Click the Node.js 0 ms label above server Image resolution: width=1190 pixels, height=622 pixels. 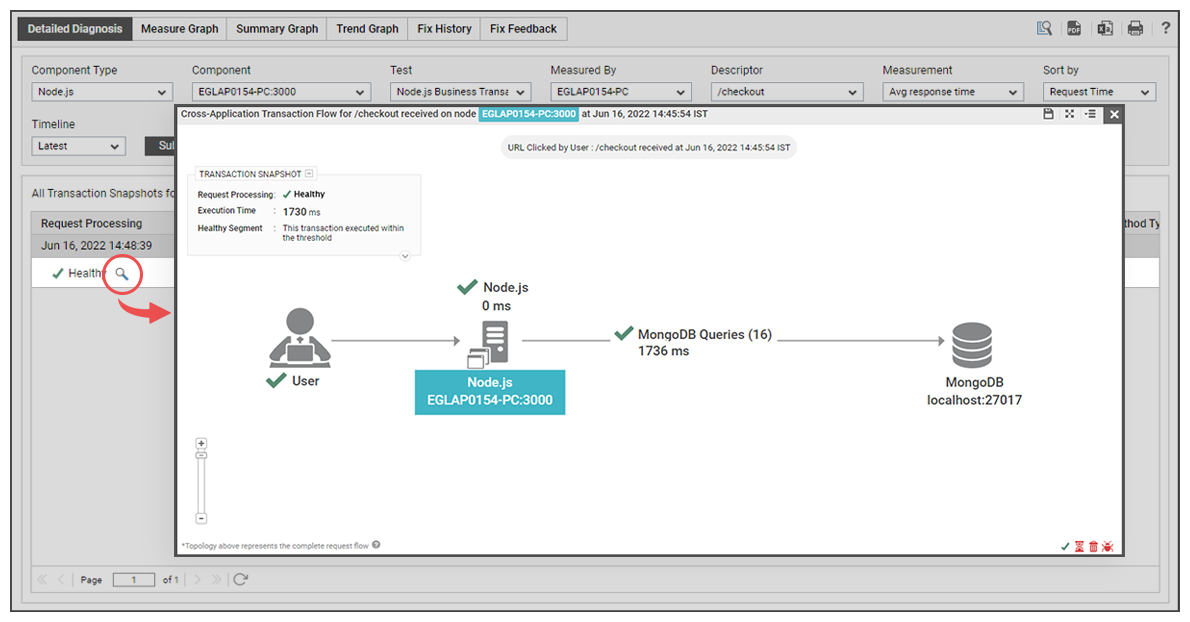pos(505,297)
